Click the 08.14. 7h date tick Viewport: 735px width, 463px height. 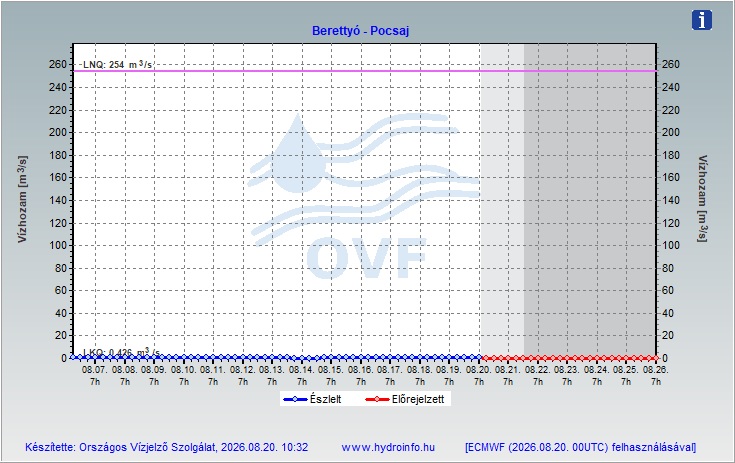(301, 375)
